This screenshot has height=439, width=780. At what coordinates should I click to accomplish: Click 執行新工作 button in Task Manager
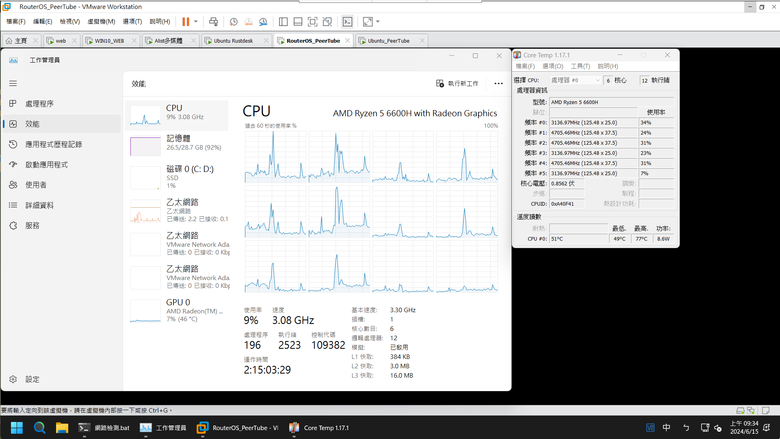pos(457,84)
